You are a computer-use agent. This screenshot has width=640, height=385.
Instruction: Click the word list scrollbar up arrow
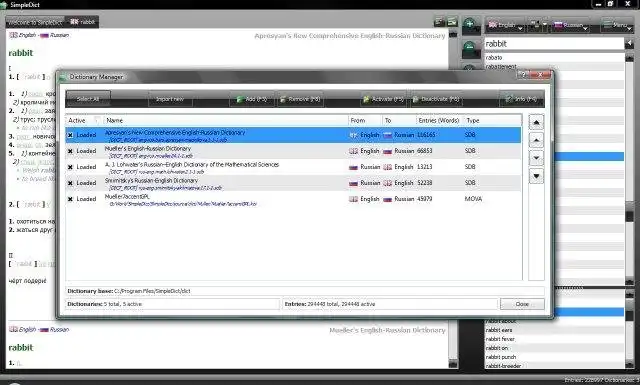(629, 58)
